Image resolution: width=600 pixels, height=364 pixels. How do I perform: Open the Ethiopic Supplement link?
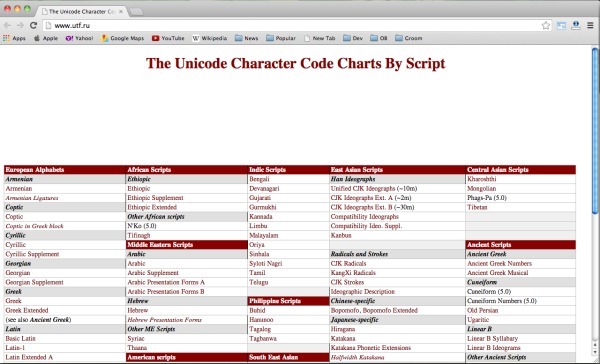[x=155, y=198]
